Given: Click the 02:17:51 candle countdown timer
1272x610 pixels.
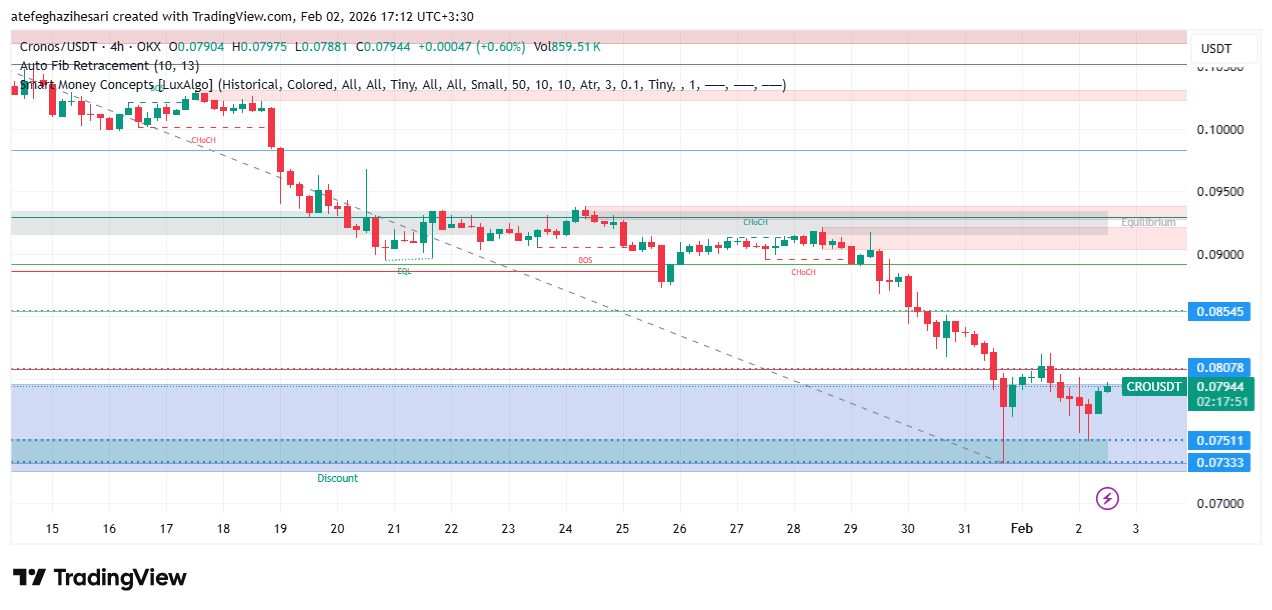Looking at the screenshot, I should coord(1219,402).
